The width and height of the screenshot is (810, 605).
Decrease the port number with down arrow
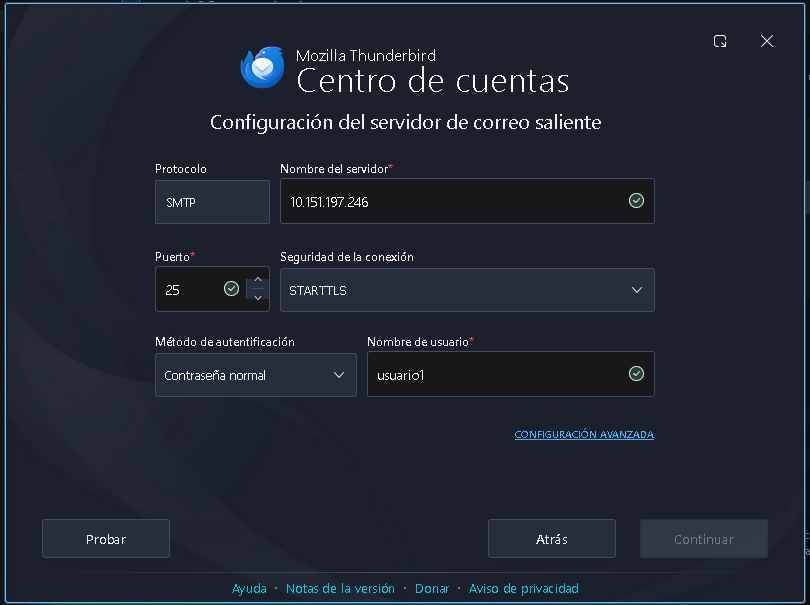click(x=258, y=298)
